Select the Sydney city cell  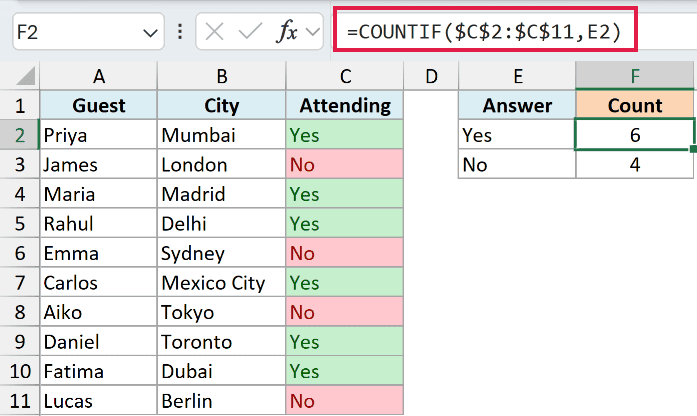(x=221, y=253)
